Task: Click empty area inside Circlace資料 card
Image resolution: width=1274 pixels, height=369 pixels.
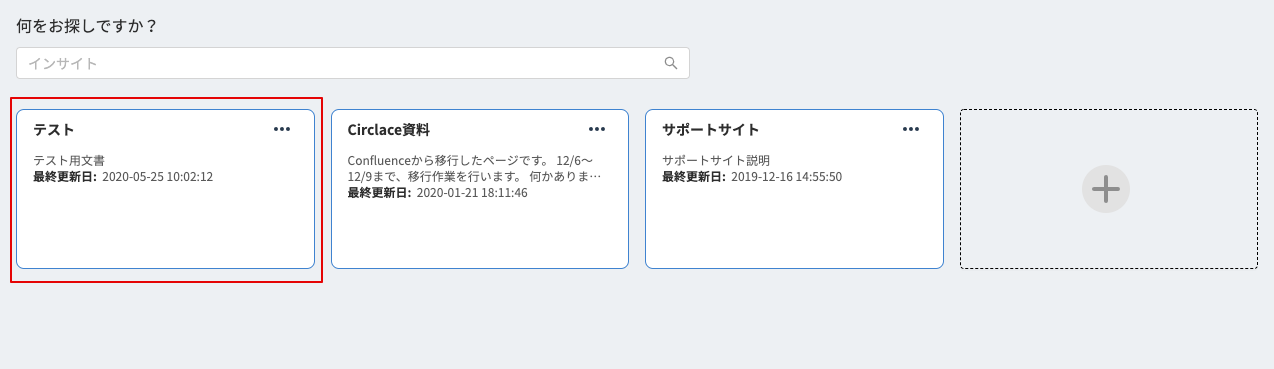Action: pos(480,235)
